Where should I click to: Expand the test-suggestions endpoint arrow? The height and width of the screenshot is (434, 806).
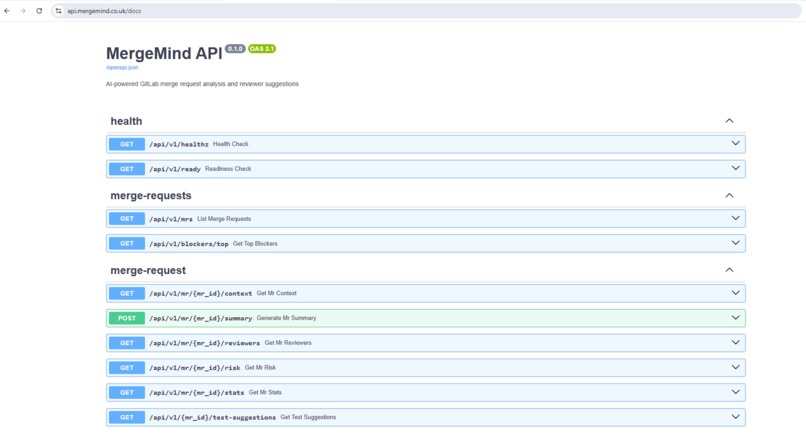click(x=736, y=417)
